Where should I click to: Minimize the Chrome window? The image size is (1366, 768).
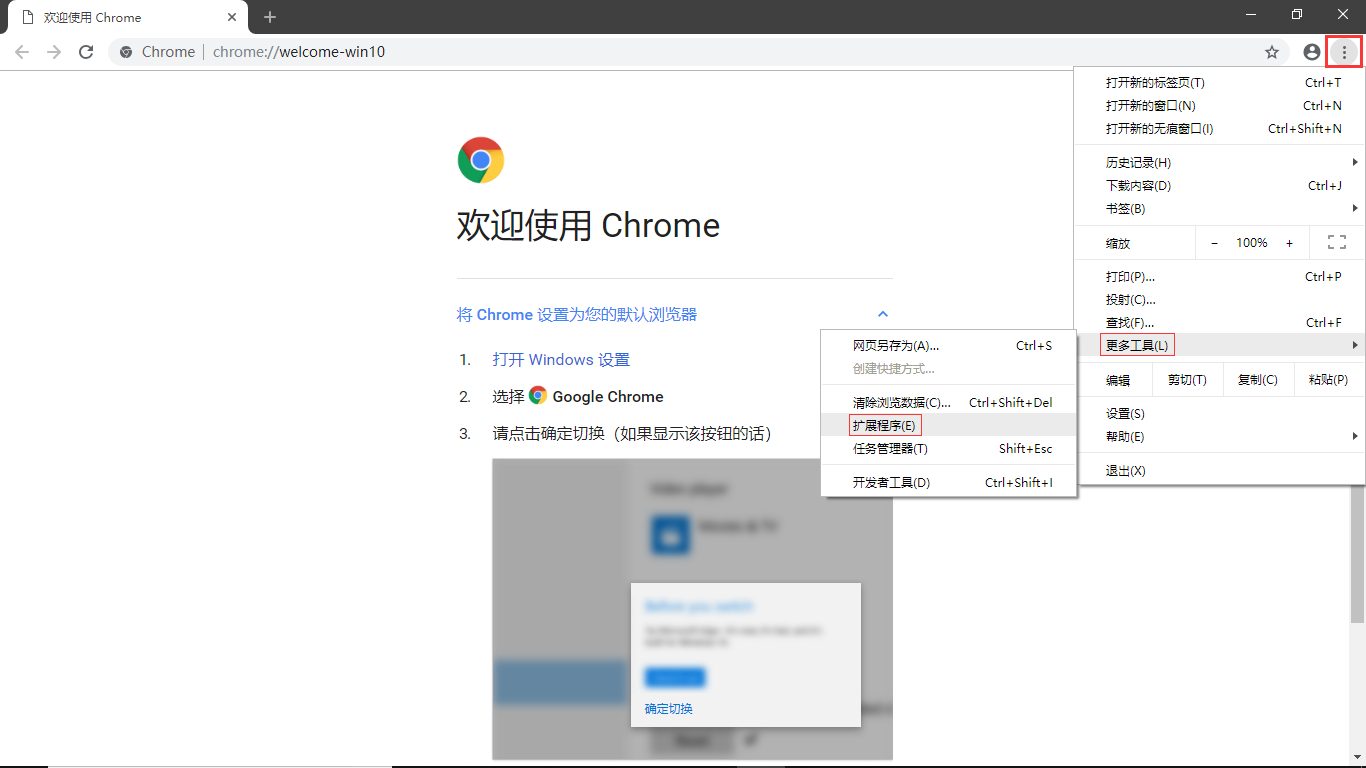(1251, 14)
